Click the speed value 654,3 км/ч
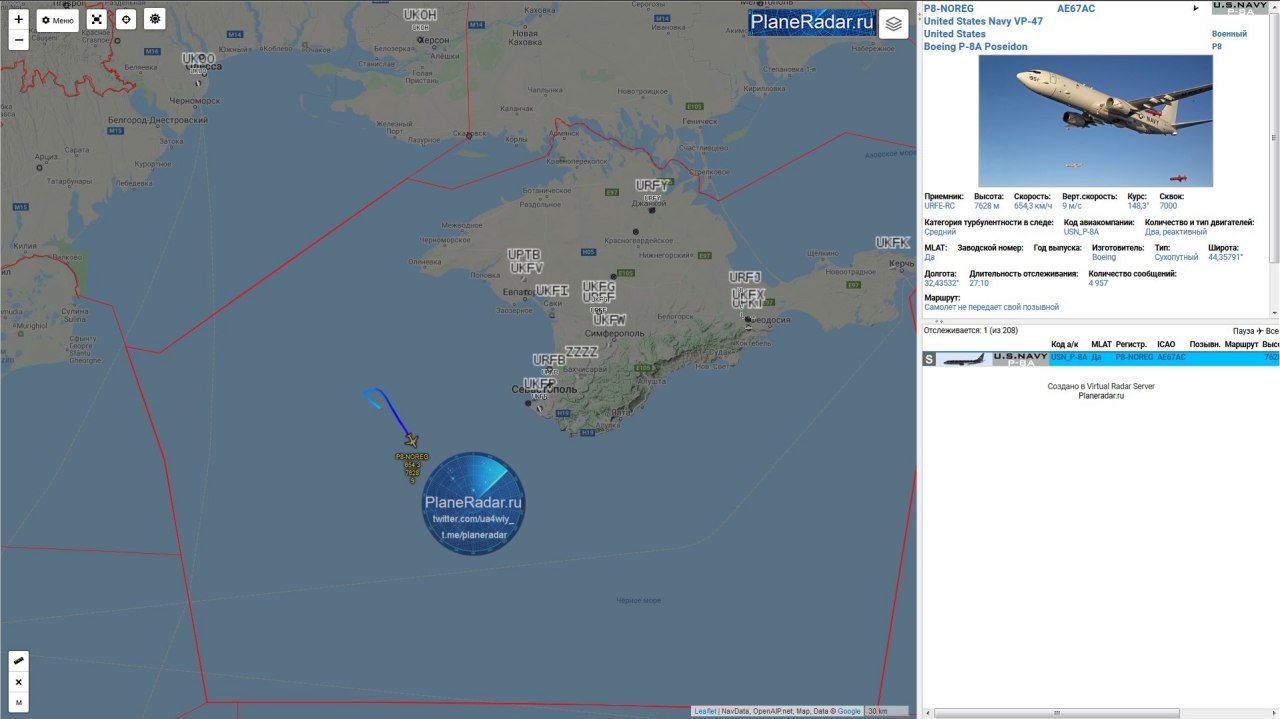Image resolution: width=1280 pixels, height=719 pixels. coord(1034,205)
